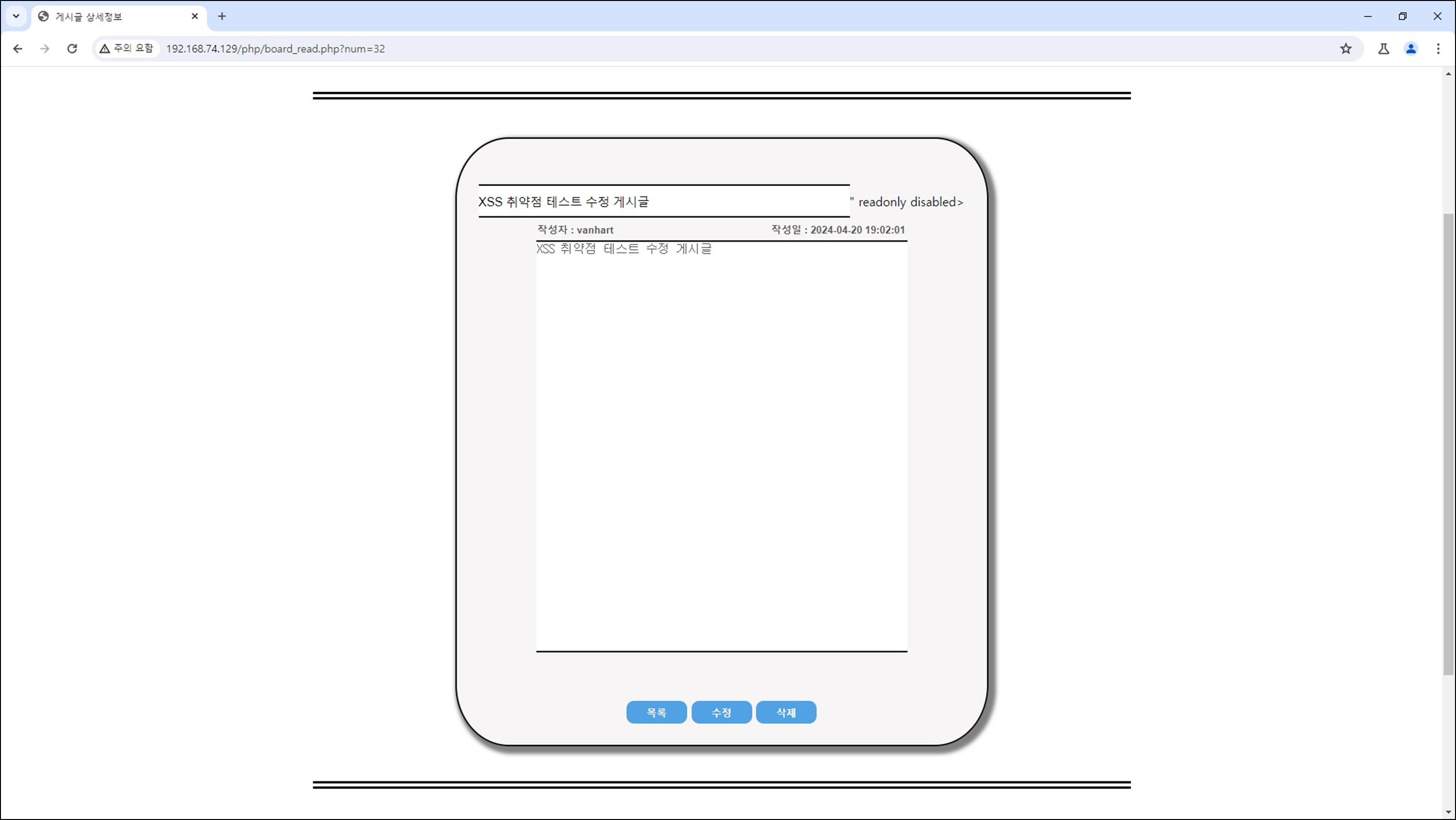Open the tab search dropdown arrow
The height and width of the screenshot is (820, 1456).
[16, 16]
